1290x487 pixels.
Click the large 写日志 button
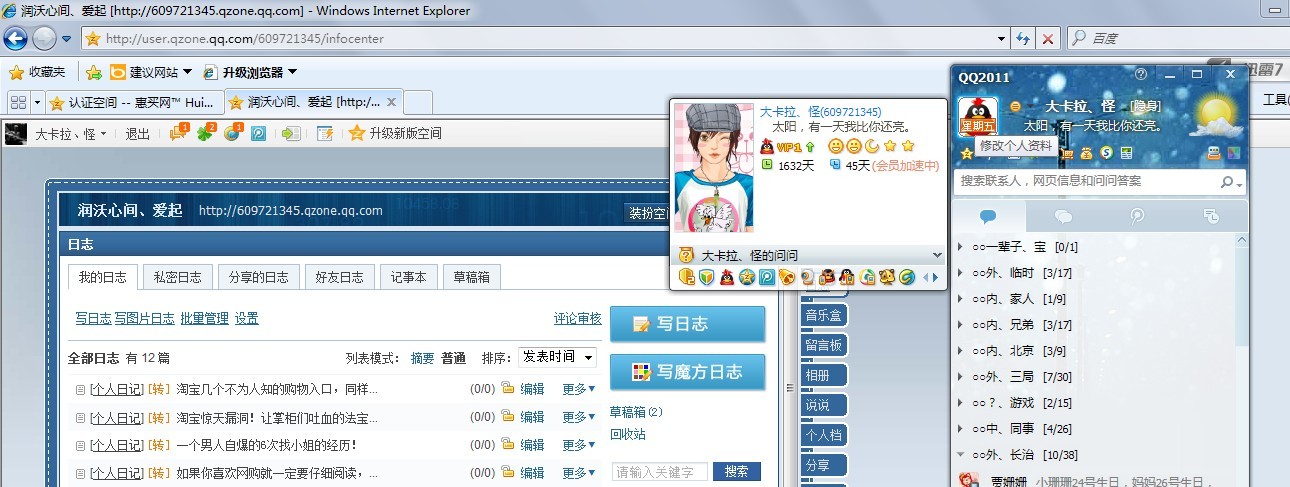click(x=687, y=324)
